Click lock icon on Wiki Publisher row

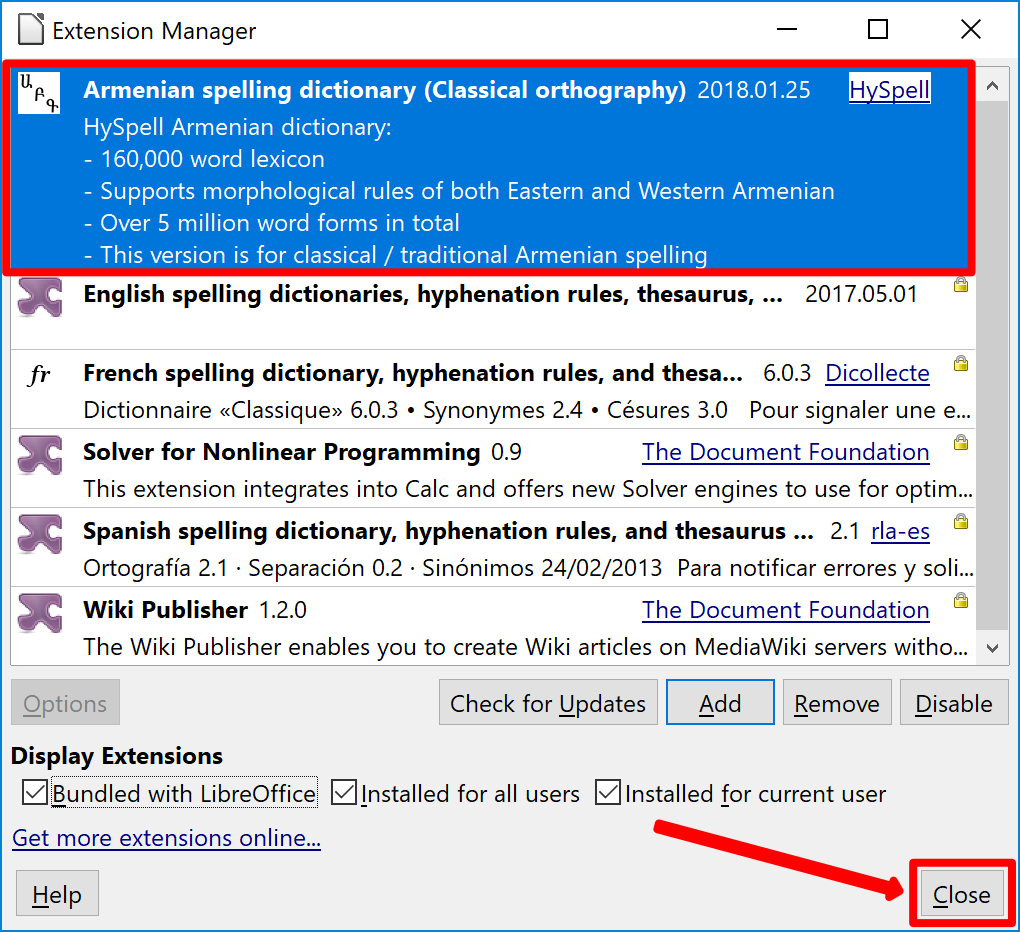tap(960, 601)
